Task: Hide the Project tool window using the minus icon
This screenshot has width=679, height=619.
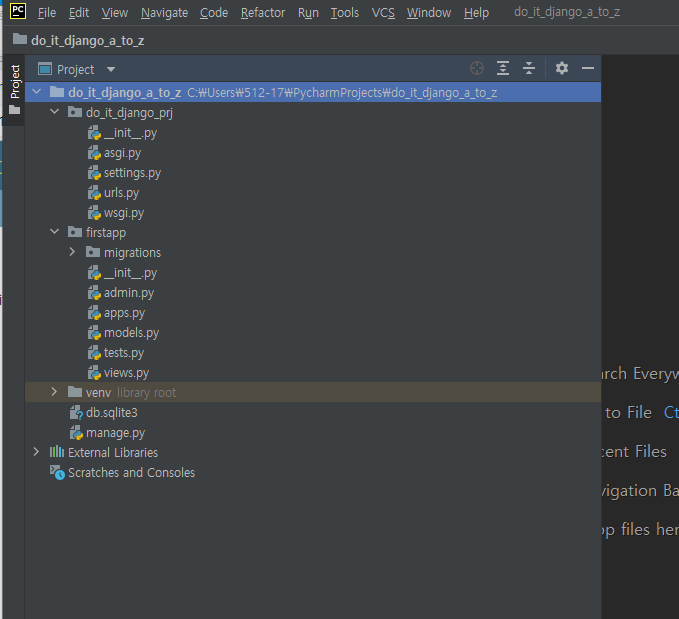Action: pos(588,68)
